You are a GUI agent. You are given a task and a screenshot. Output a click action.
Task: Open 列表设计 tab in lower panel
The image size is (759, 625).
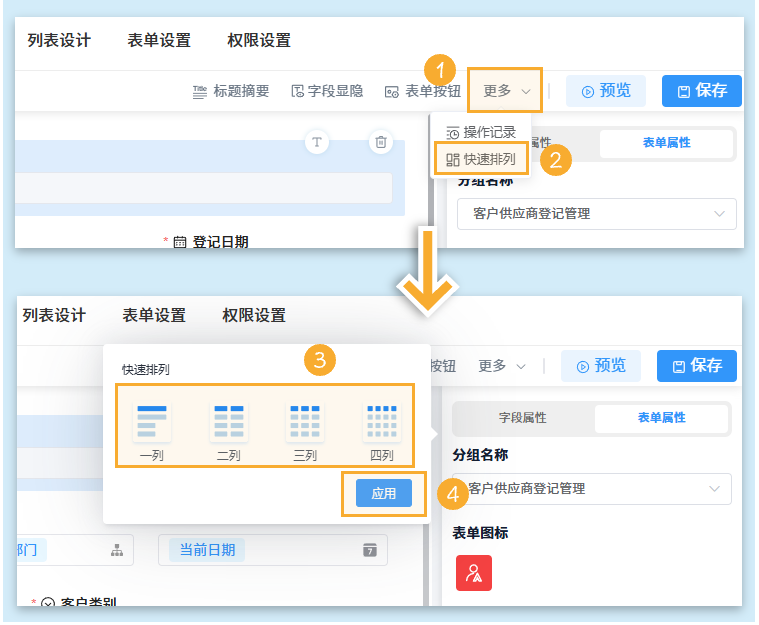[x=54, y=315]
